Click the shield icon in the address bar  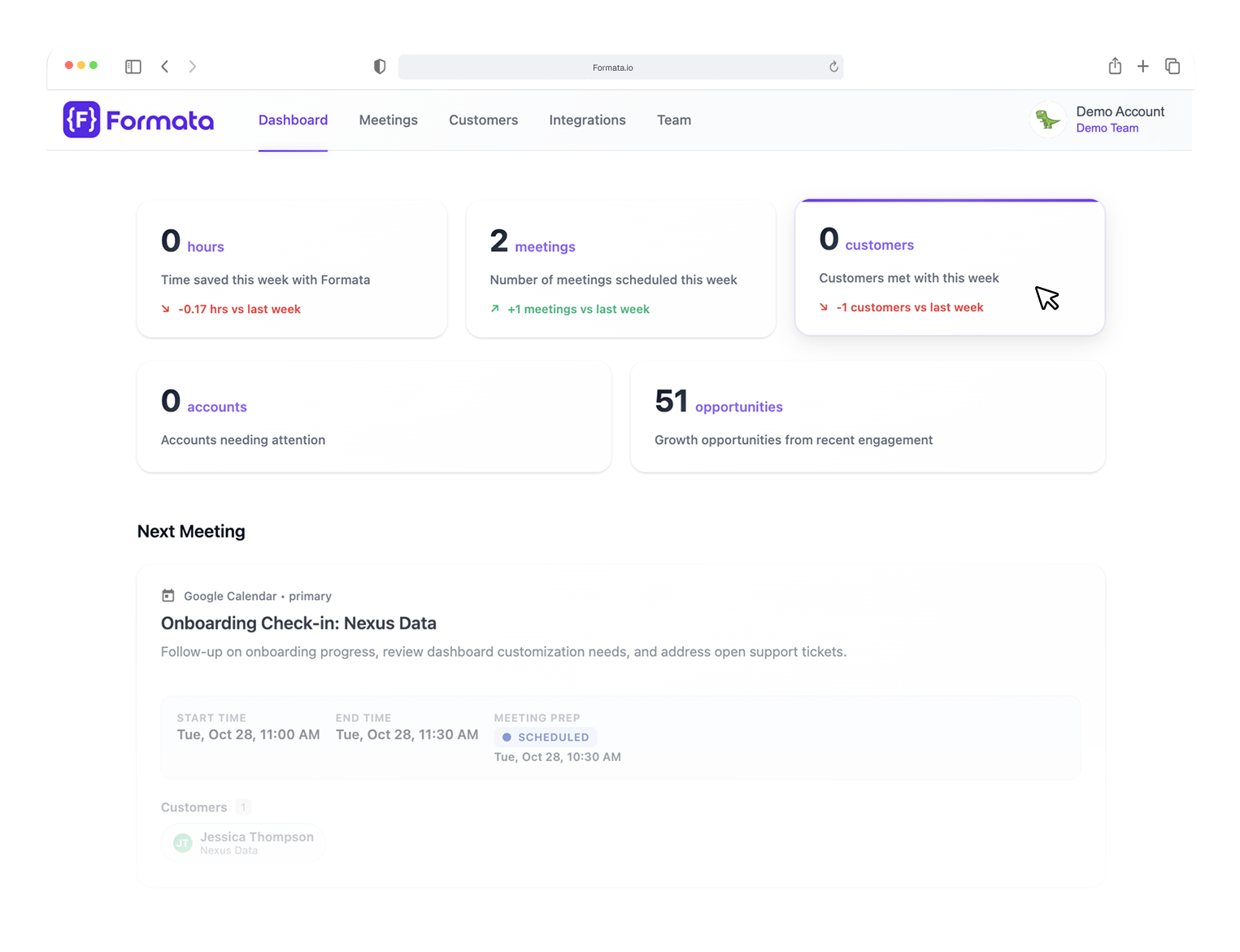pyautogui.click(x=380, y=66)
